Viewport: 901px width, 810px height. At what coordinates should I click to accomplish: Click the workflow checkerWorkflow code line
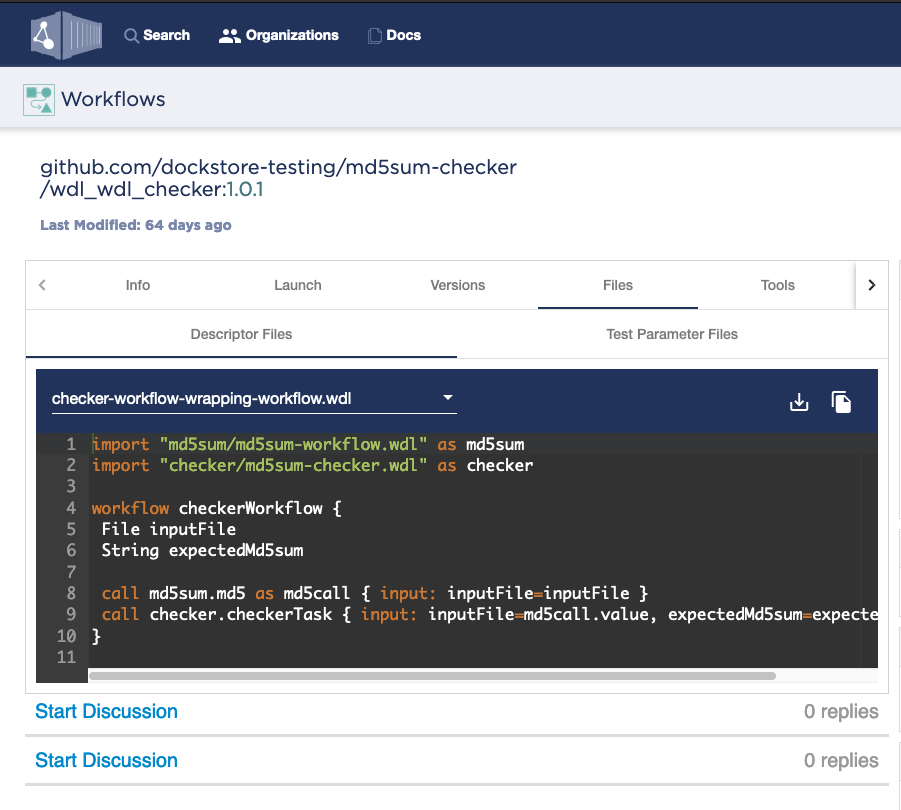coord(217,508)
